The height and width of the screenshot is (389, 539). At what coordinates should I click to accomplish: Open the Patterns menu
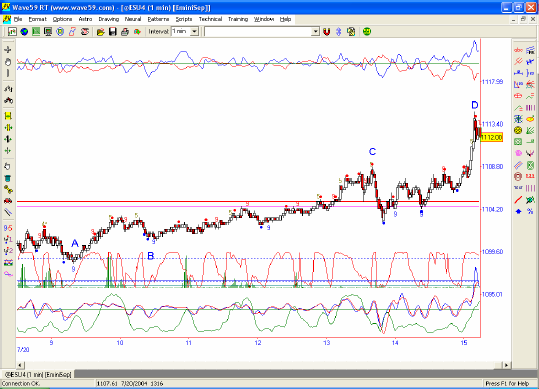[x=158, y=19]
